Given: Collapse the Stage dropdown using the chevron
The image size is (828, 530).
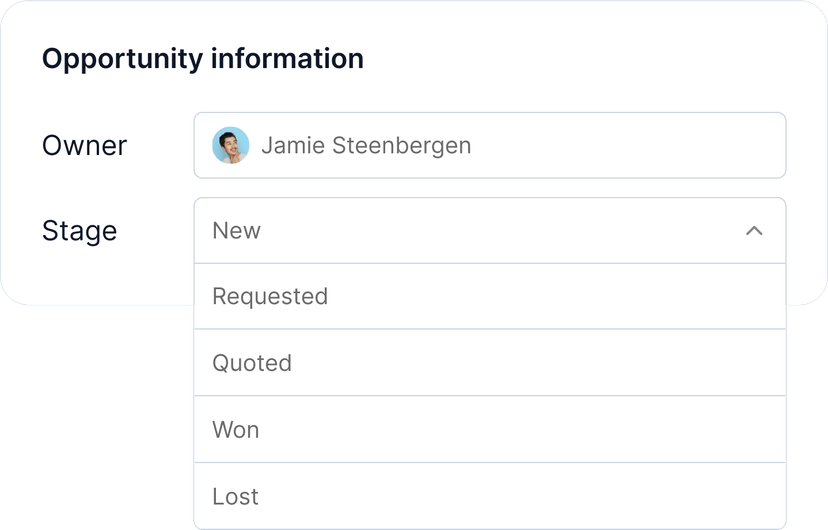Looking at the screenshot, I should (x=754, y=231).
